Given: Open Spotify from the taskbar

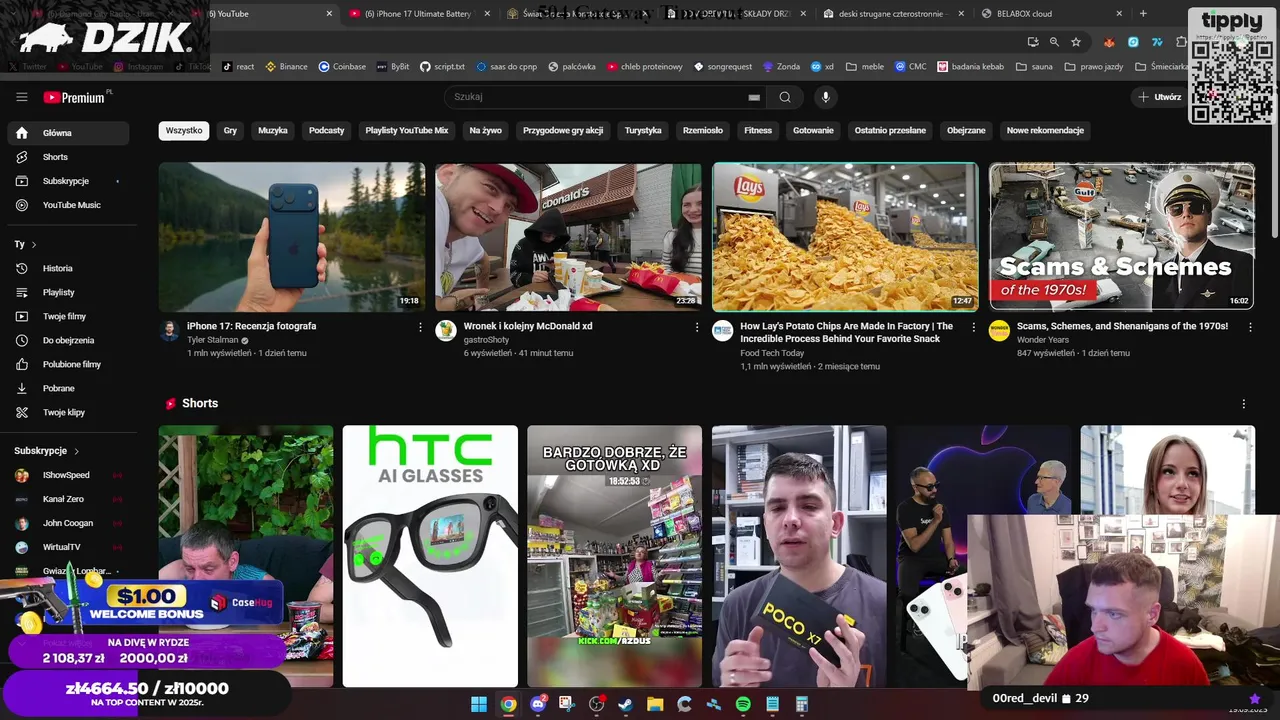Looking at the screenshot, I should tap(743, 704).
